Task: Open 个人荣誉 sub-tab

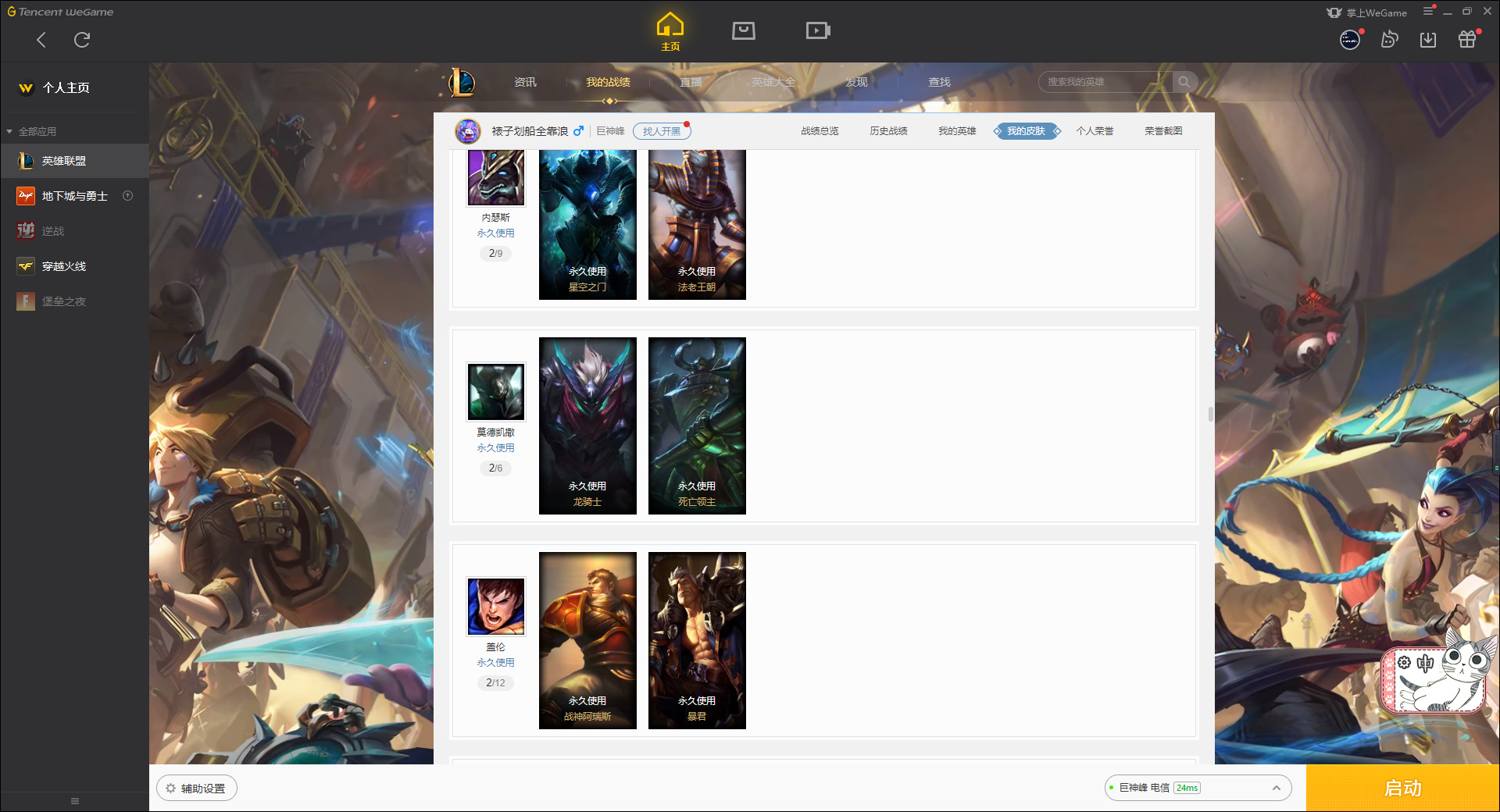Action: pos(1095,131)
